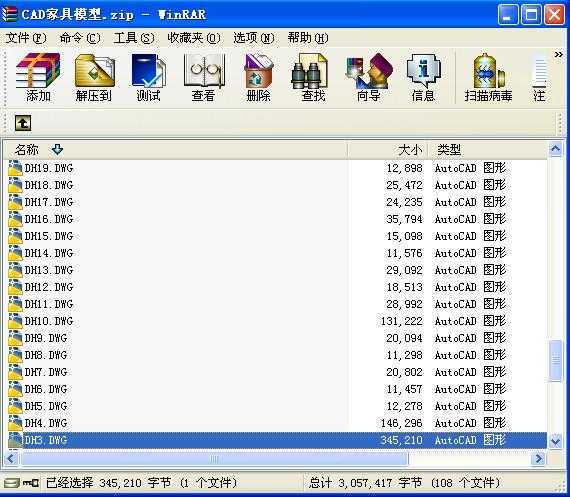570x497 pixels.
Task: Click the vertical scrollbar down arrow
Action: [555, 441]
